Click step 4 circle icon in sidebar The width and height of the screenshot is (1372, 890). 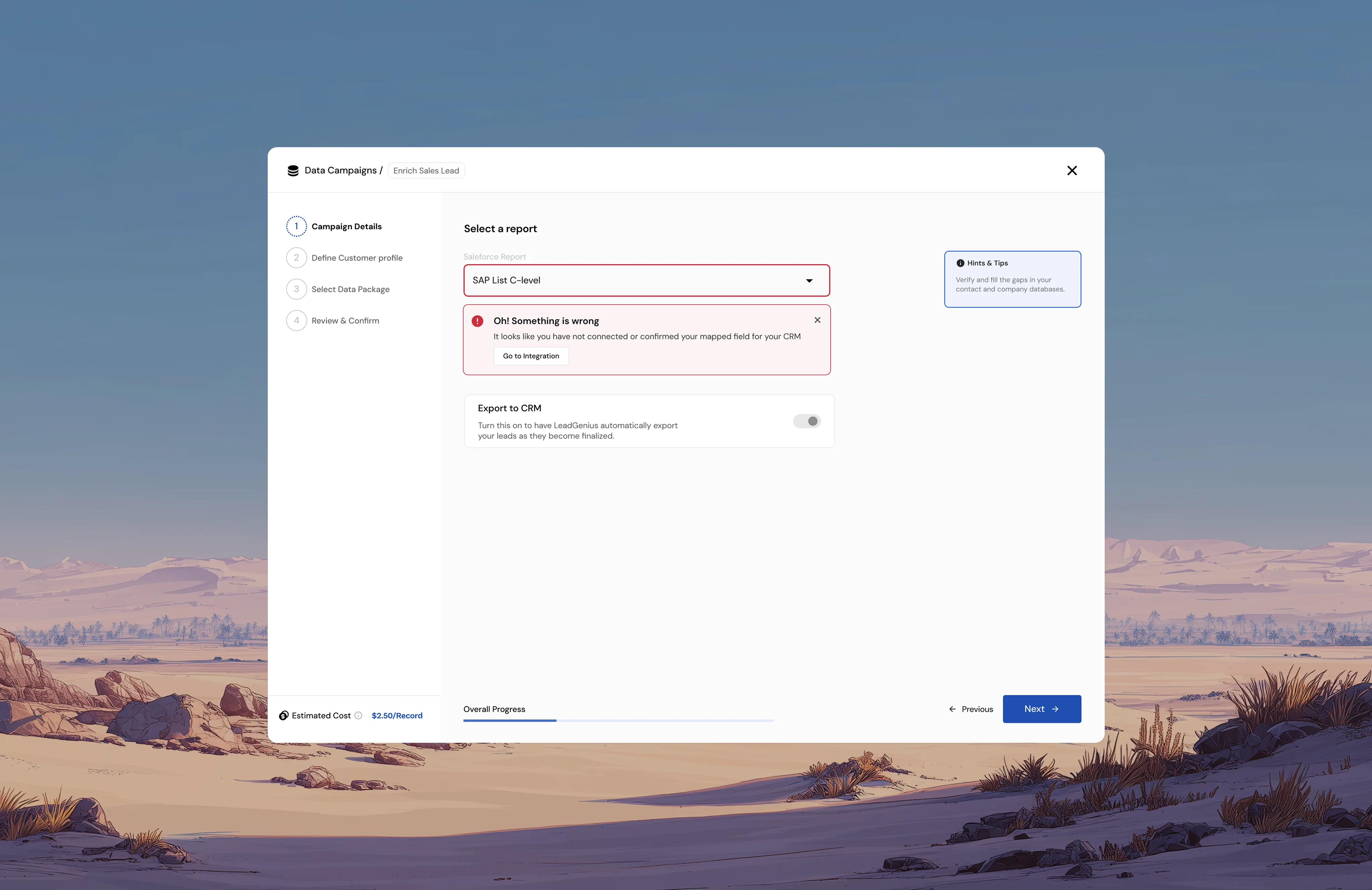pos(296,321)
